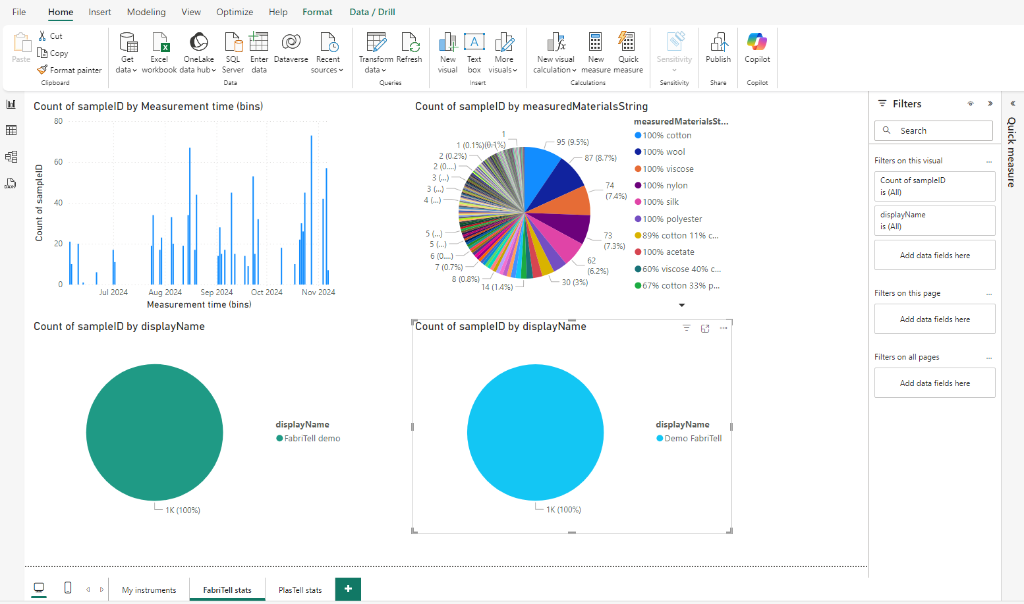Open the displayName filter card

pyautogui.click(x=935, y=221)
